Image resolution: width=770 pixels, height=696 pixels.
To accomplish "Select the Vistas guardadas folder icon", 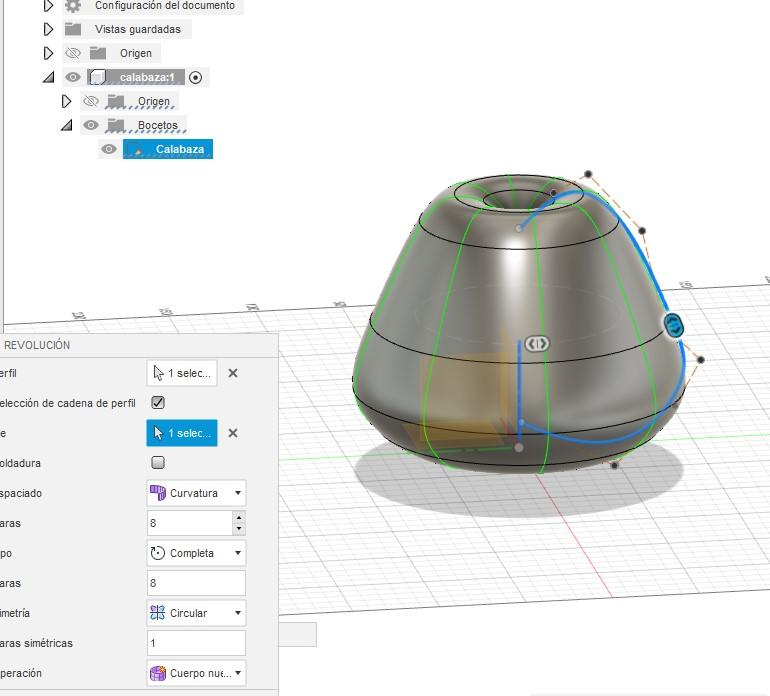I will (x=73, y=29).
